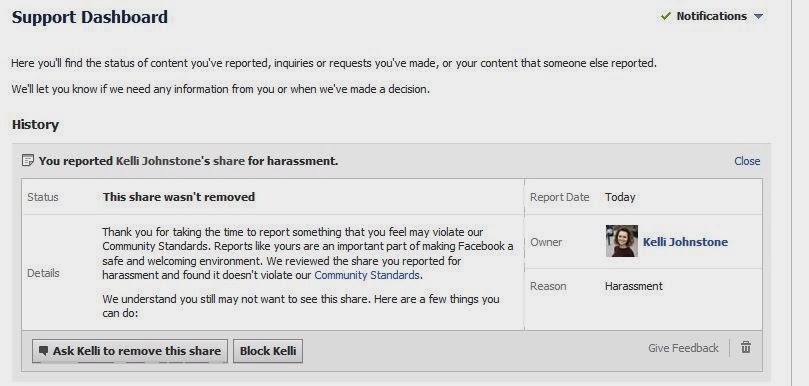Click the green checkmark next to Notifications
The width and height of the screenshot is (809, 386).
[666, 17]
